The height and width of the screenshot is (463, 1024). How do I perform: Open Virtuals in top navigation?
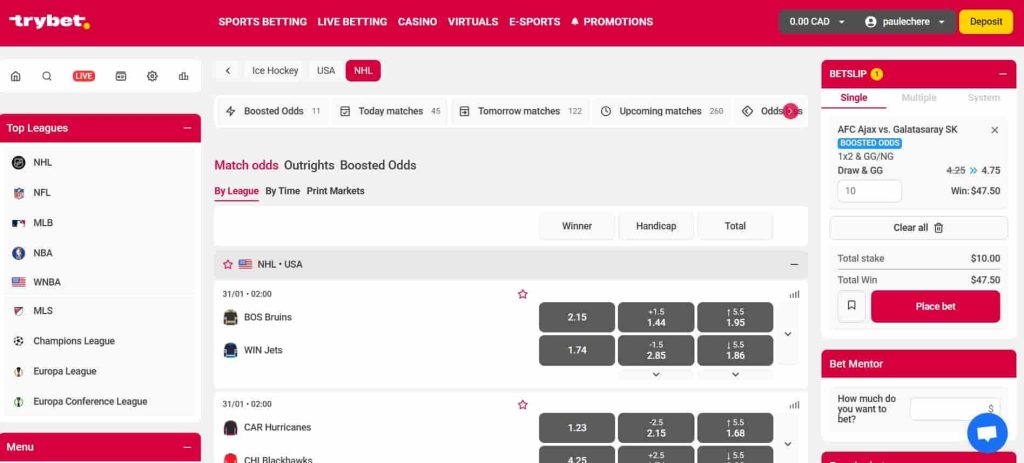[473, 22]
